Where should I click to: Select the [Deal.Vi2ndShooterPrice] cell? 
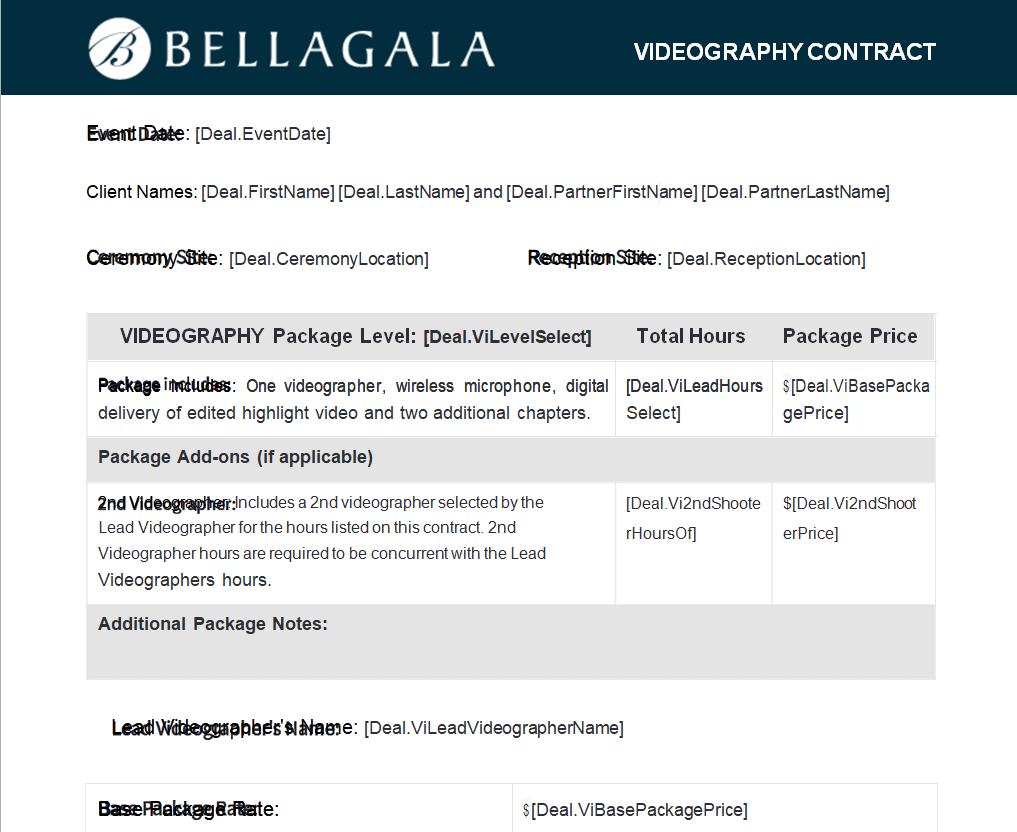850,518
